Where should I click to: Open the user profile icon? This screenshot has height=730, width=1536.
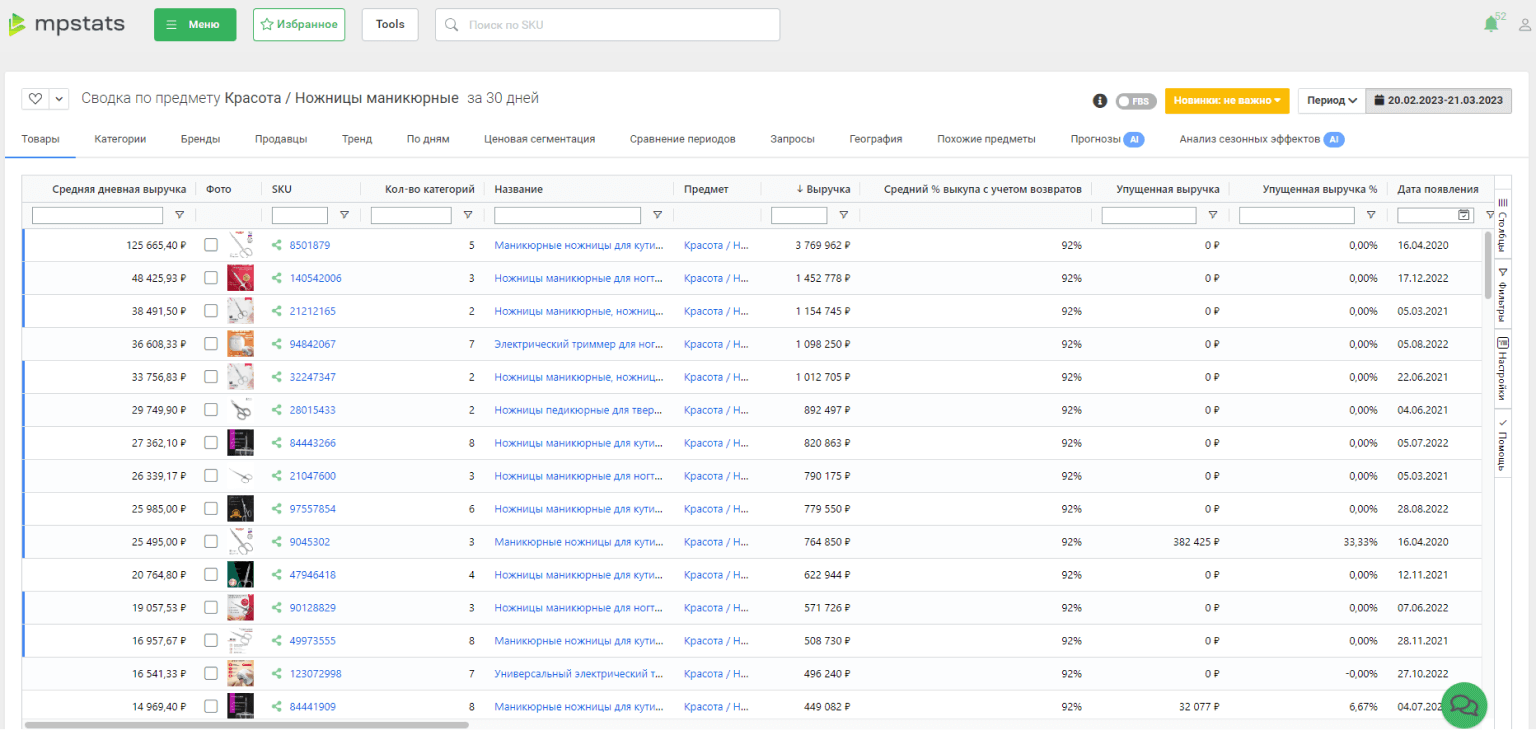(1525, 25)
